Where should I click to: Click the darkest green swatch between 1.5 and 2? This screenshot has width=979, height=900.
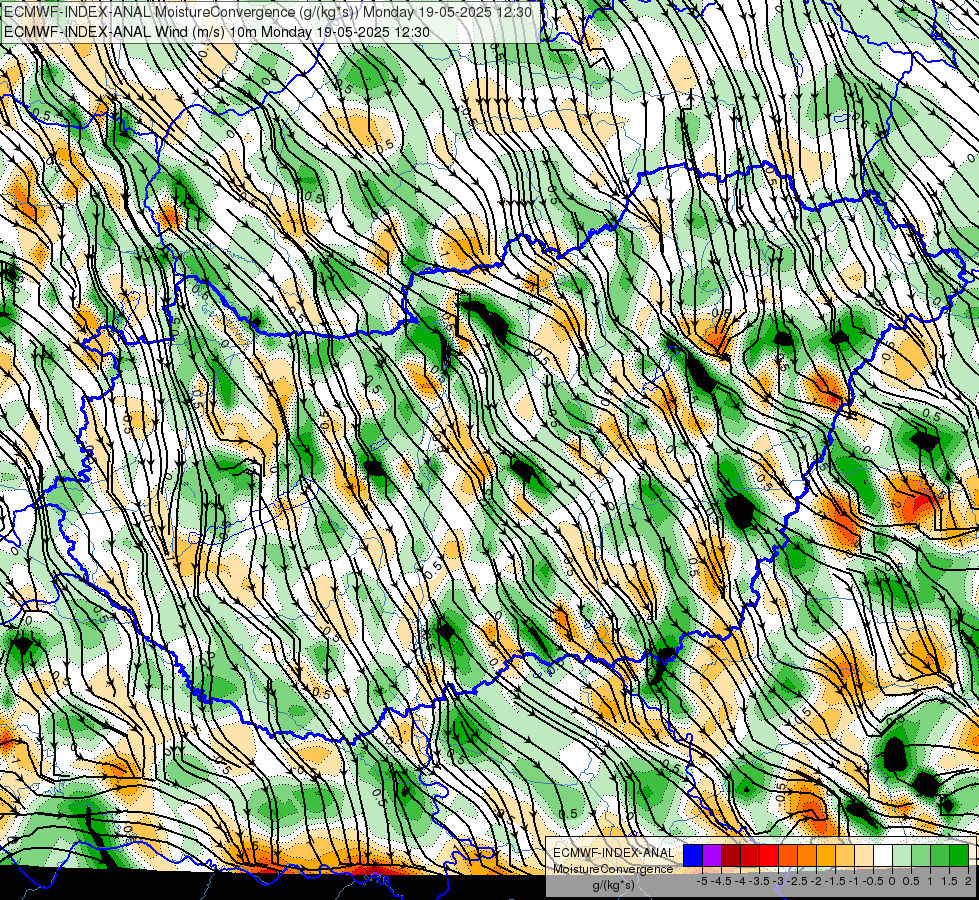pos(959,855)
